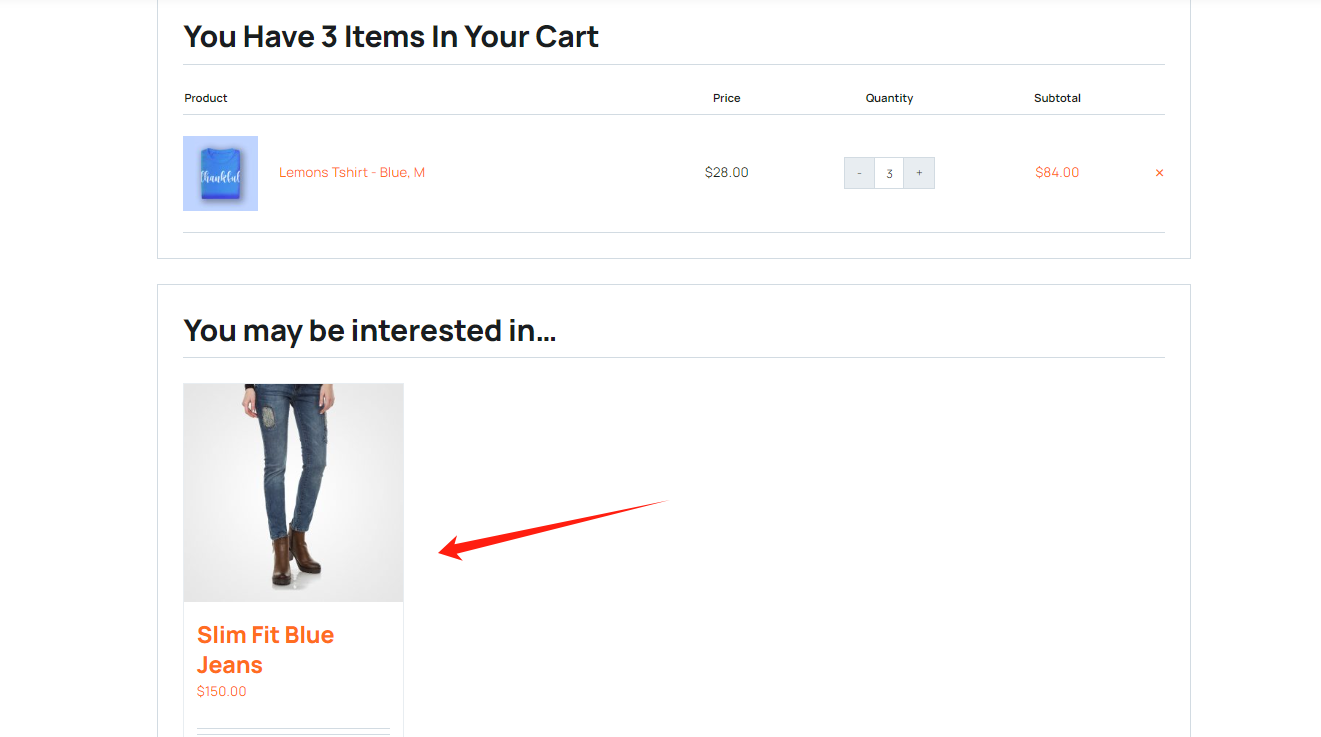The width and height of the screenshot is (1321, 737).
Task: Click the Quantity column header
Action: tap(889, 98)
